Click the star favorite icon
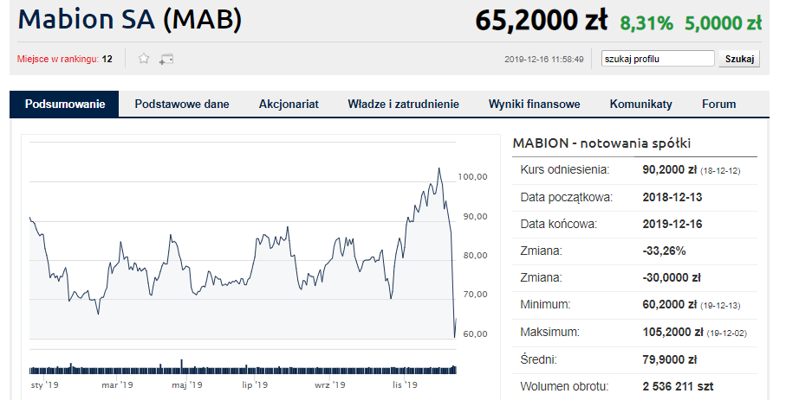This screenshot has height=400, width=786. pos(144,59)
